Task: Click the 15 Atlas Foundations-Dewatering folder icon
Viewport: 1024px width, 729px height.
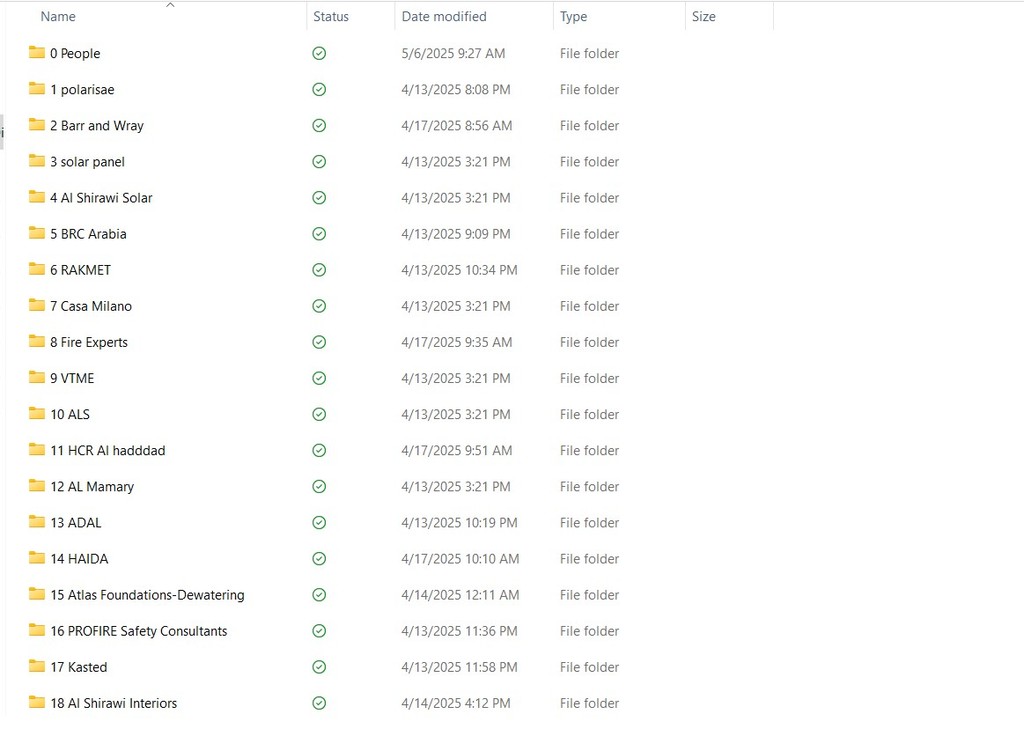Action: pyautogui.click(x=37, y=594)
